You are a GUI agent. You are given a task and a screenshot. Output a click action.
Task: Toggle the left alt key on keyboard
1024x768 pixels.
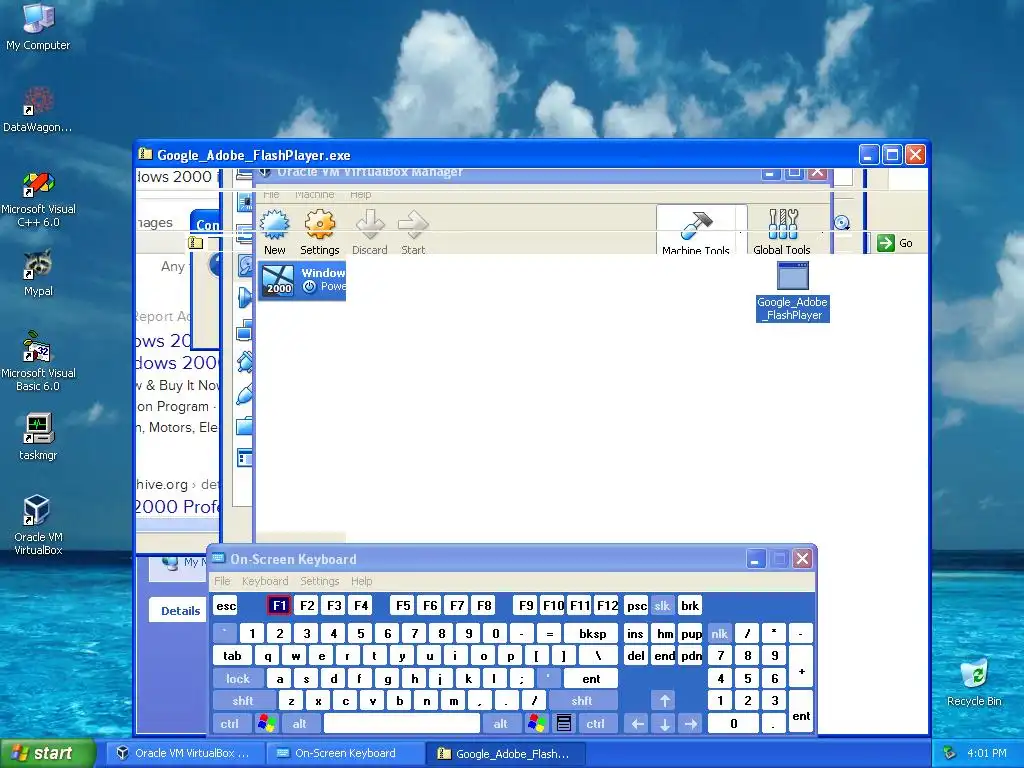pyautogui.click(x=300, y=724)
